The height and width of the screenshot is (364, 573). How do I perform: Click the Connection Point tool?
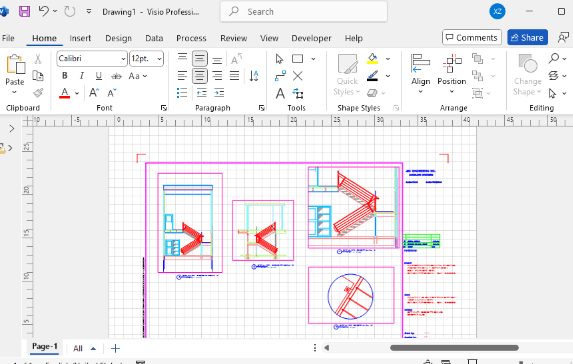click(297, 76)
